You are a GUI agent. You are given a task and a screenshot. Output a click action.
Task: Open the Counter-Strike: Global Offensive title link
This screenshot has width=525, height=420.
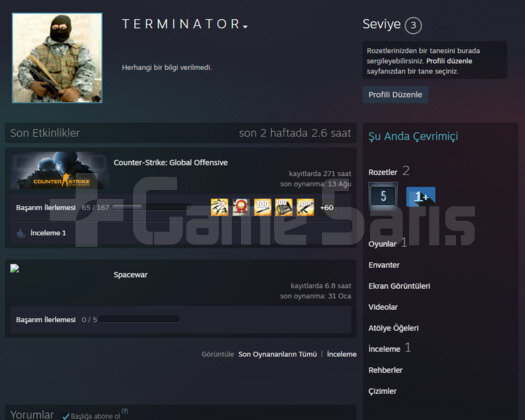pos(170,162)
